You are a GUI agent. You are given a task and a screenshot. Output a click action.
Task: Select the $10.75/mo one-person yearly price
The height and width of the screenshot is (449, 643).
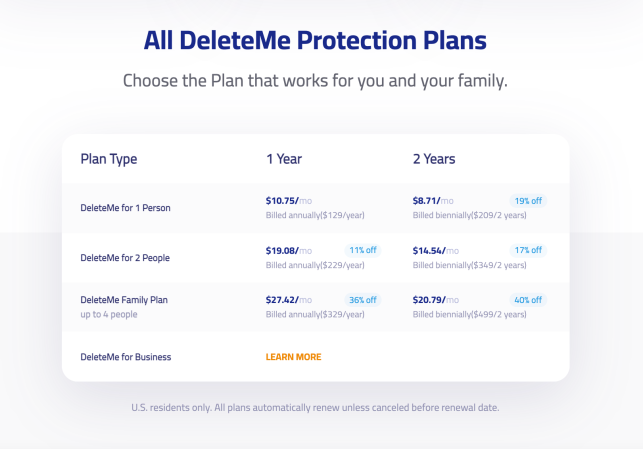(x=289, y=201)
